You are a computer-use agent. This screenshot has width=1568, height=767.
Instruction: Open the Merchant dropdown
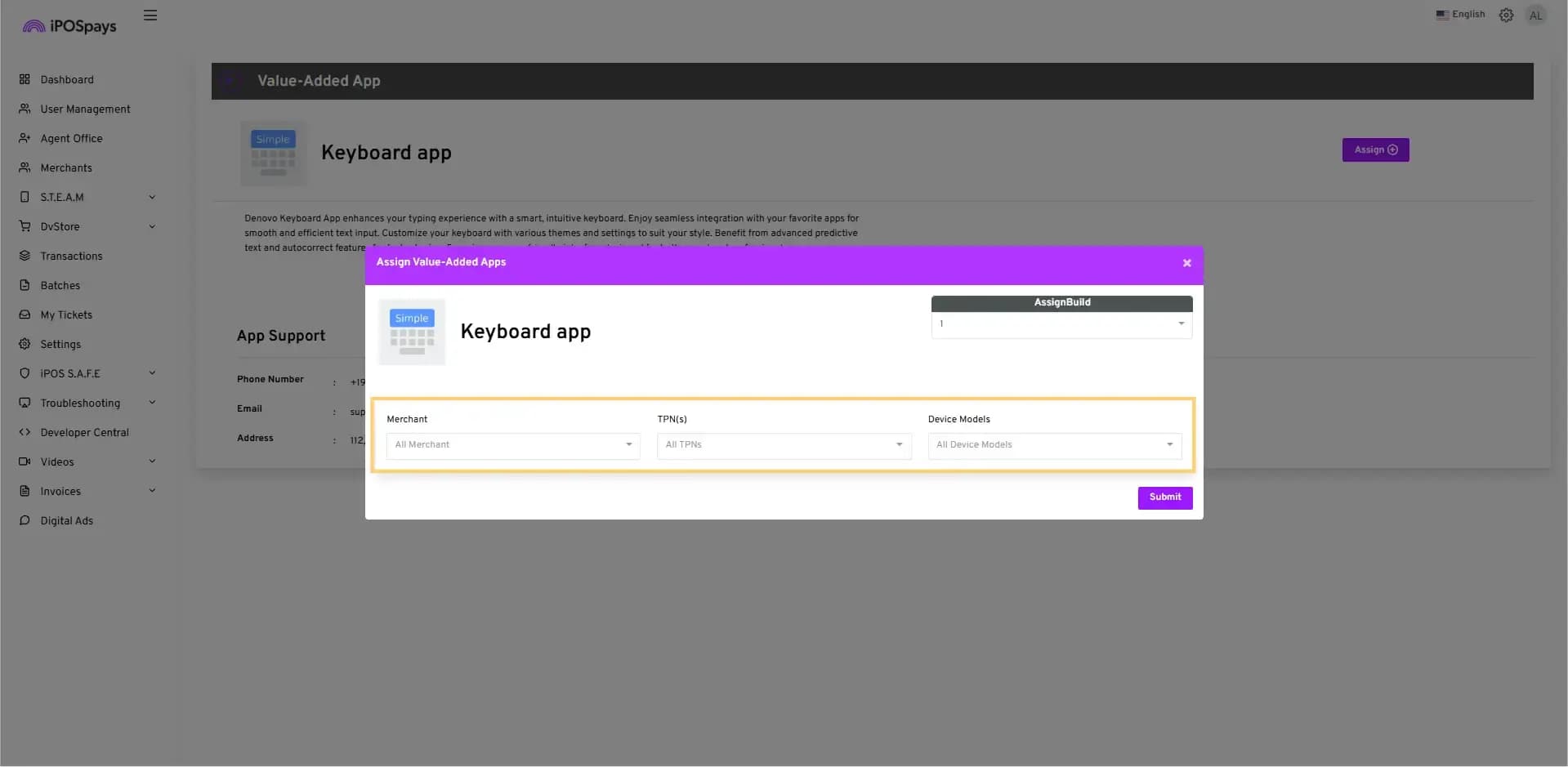tap(512, 445)
